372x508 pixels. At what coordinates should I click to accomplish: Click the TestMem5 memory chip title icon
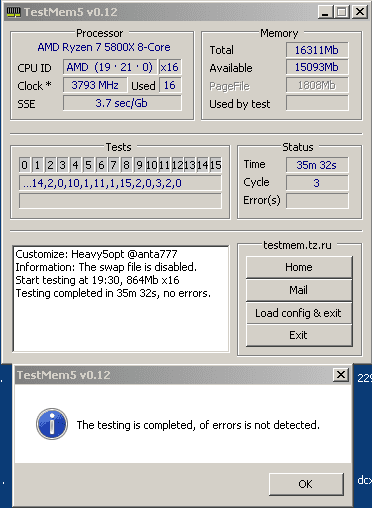coord(14,12)
